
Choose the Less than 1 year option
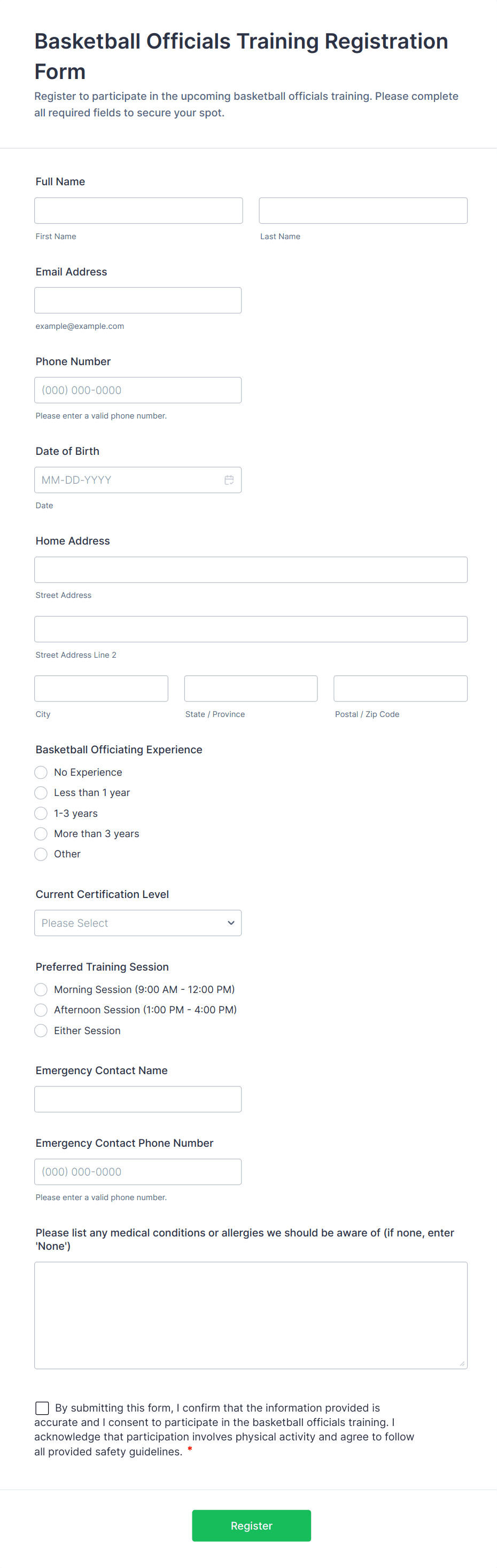(41, 792)
